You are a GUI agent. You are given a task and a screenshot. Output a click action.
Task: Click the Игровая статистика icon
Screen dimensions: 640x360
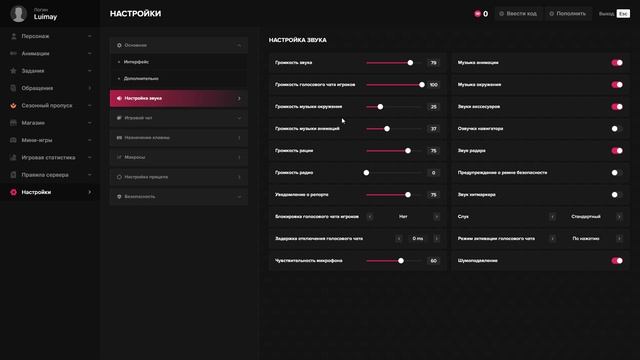[x=13, y=158]
